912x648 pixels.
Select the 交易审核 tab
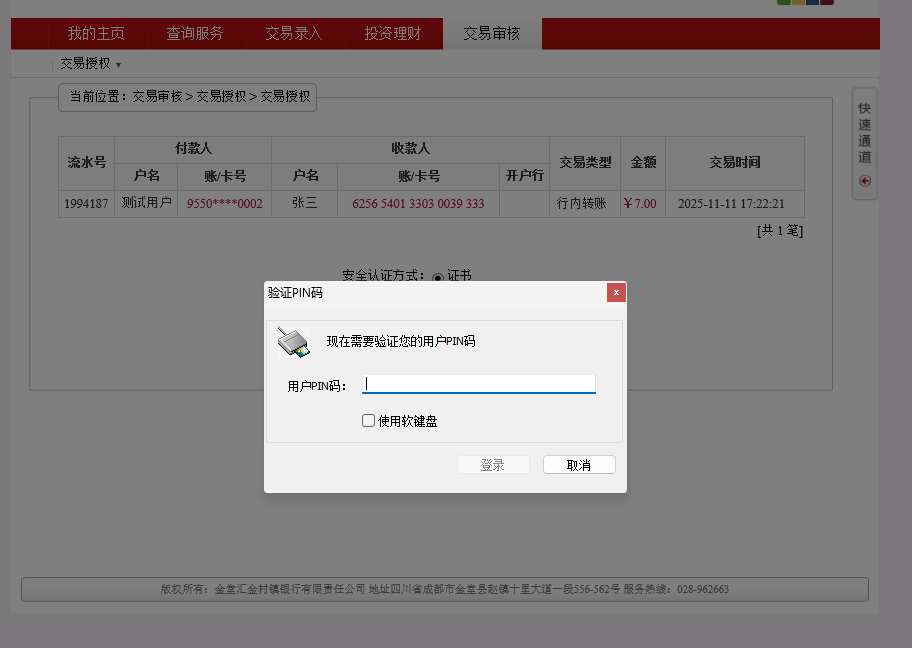pos(491,34)
